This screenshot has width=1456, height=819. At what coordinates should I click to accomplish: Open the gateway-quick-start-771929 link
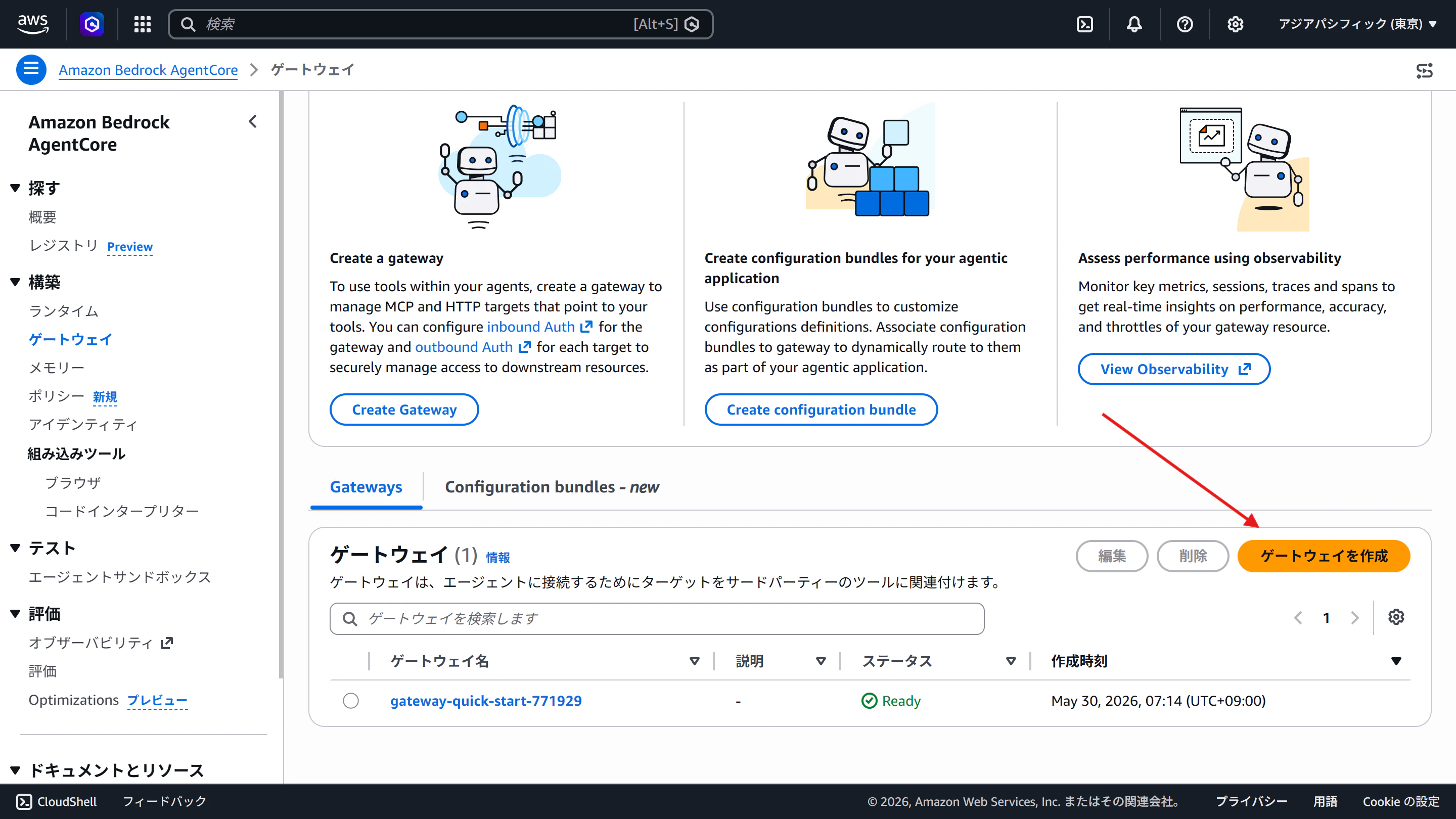tap(485, 701)
